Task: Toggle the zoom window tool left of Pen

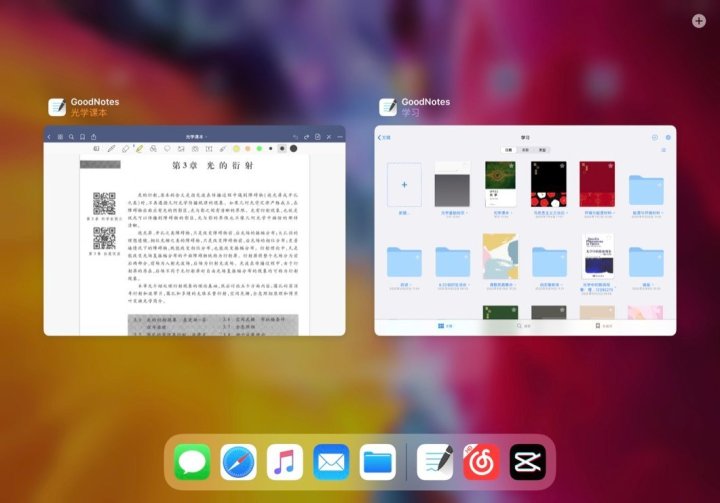Action: pos(96,149)
